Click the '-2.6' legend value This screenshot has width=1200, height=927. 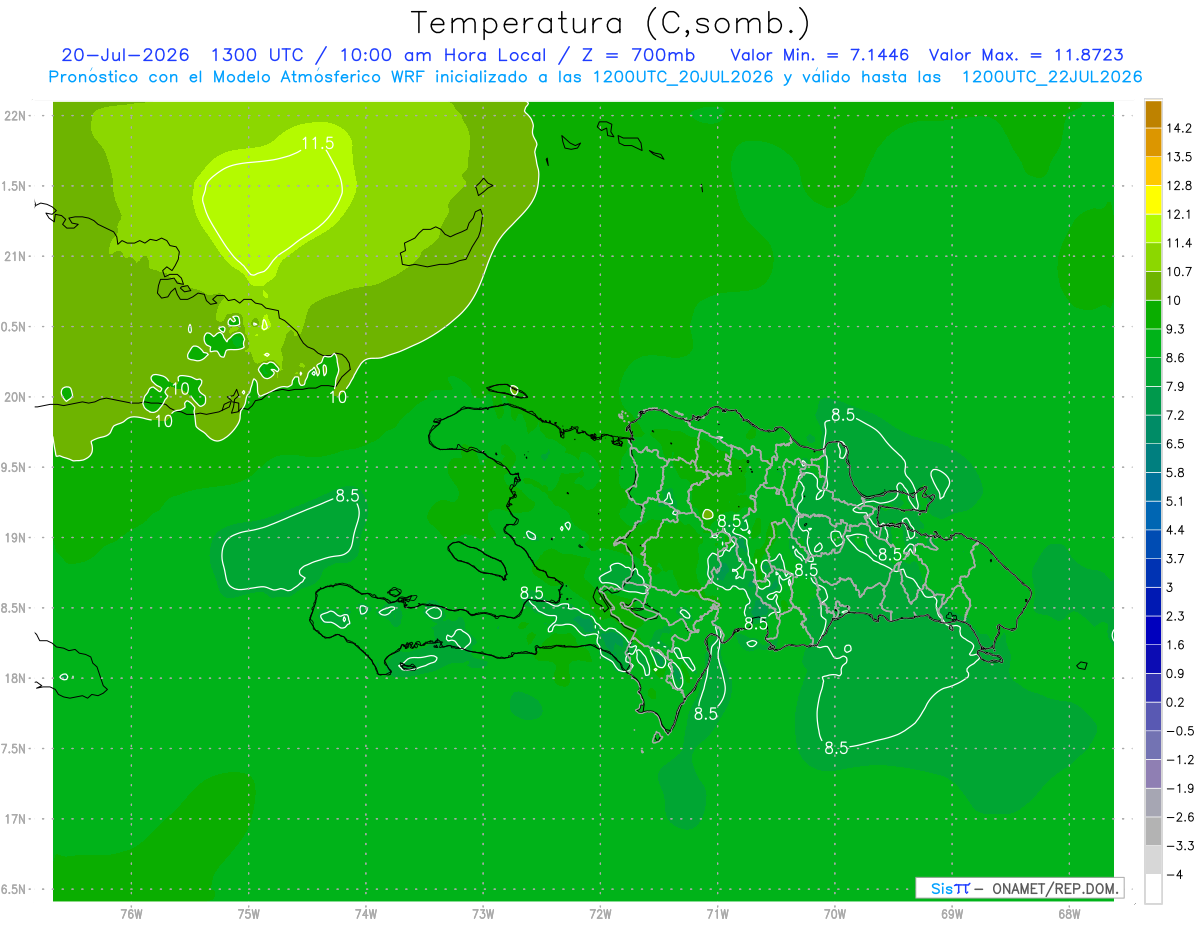[x=1179, y=817]
